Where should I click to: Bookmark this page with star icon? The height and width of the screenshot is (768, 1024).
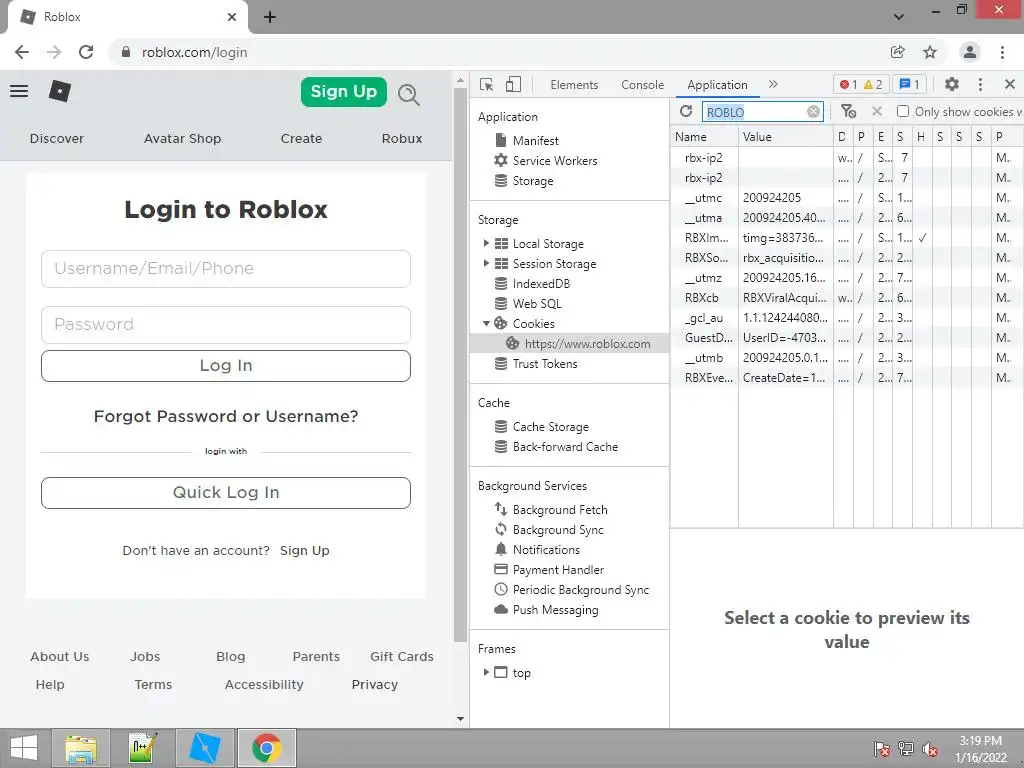click(930, 52)
